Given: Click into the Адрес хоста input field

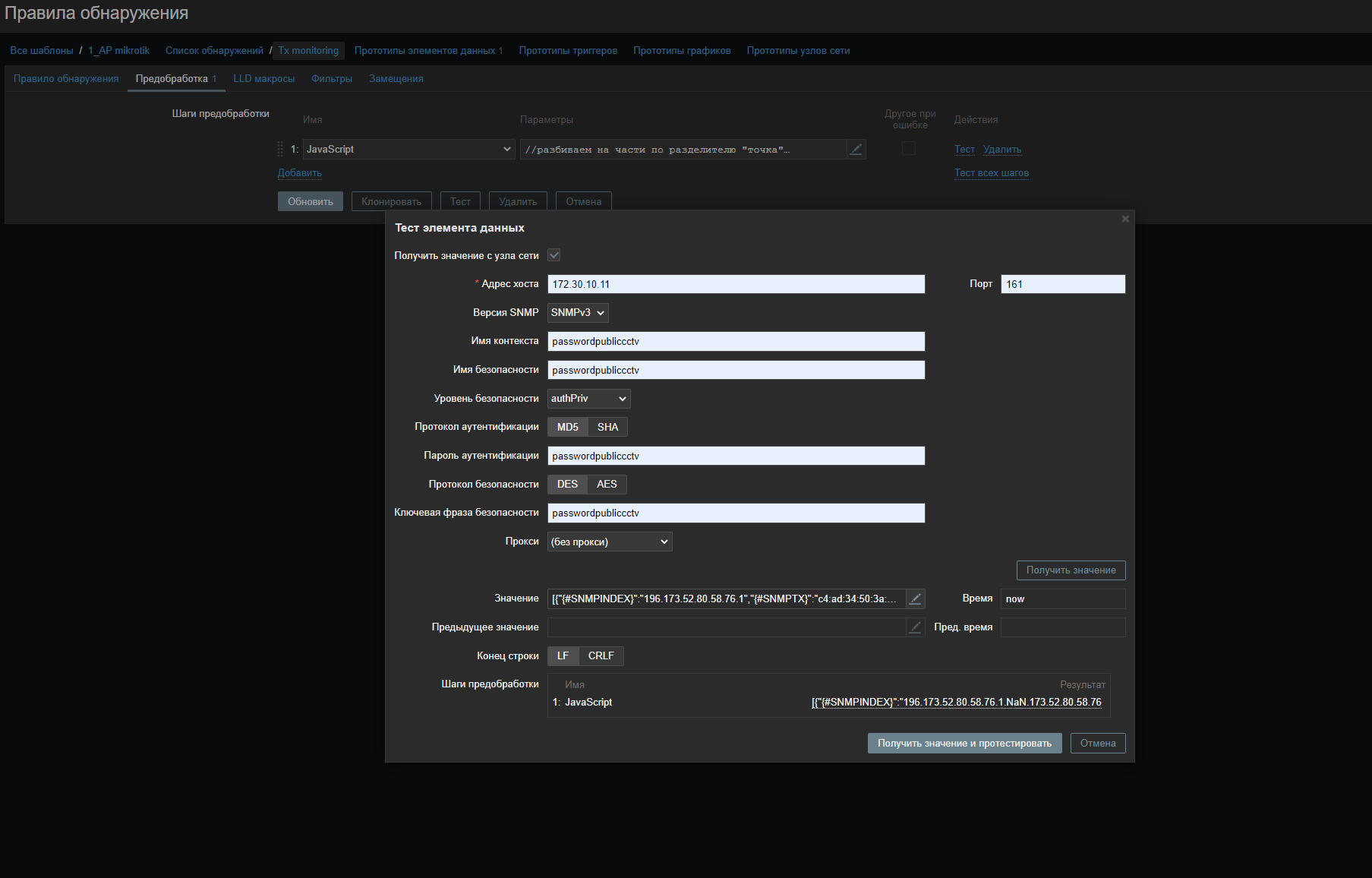Looking at the screenshot, I should click(736, 285).
